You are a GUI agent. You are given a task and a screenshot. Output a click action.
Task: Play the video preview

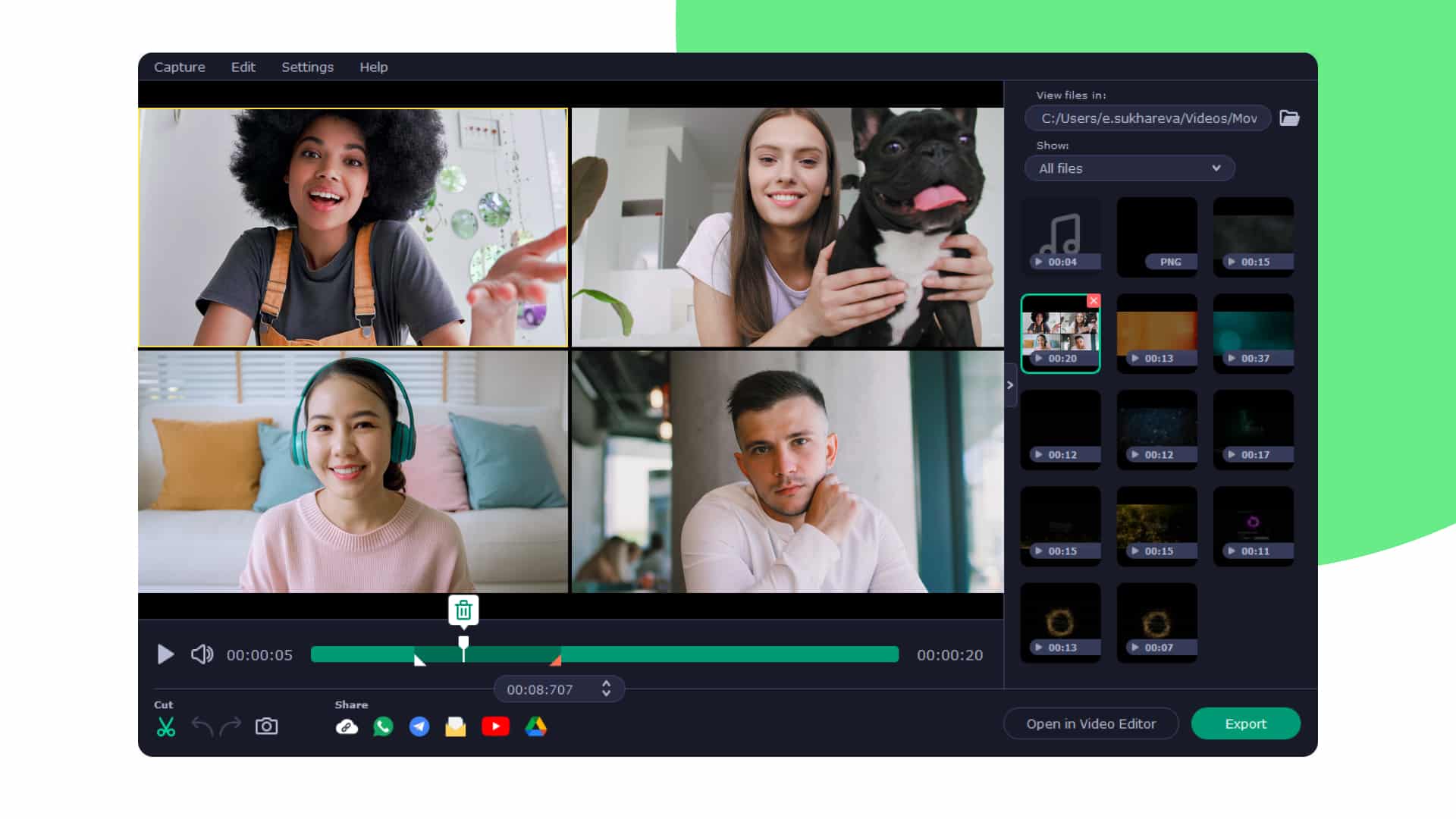pyautogui.click(x=165, y=654)
